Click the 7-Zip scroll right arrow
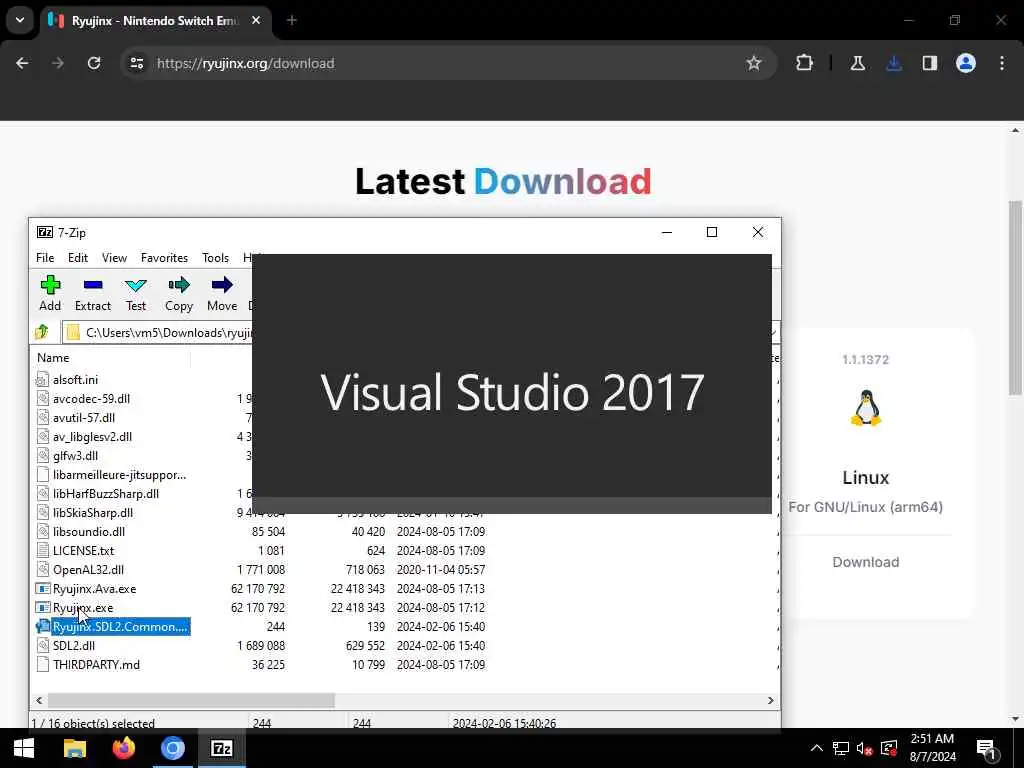Viewport: 1024px width, 768px height. 771,700
